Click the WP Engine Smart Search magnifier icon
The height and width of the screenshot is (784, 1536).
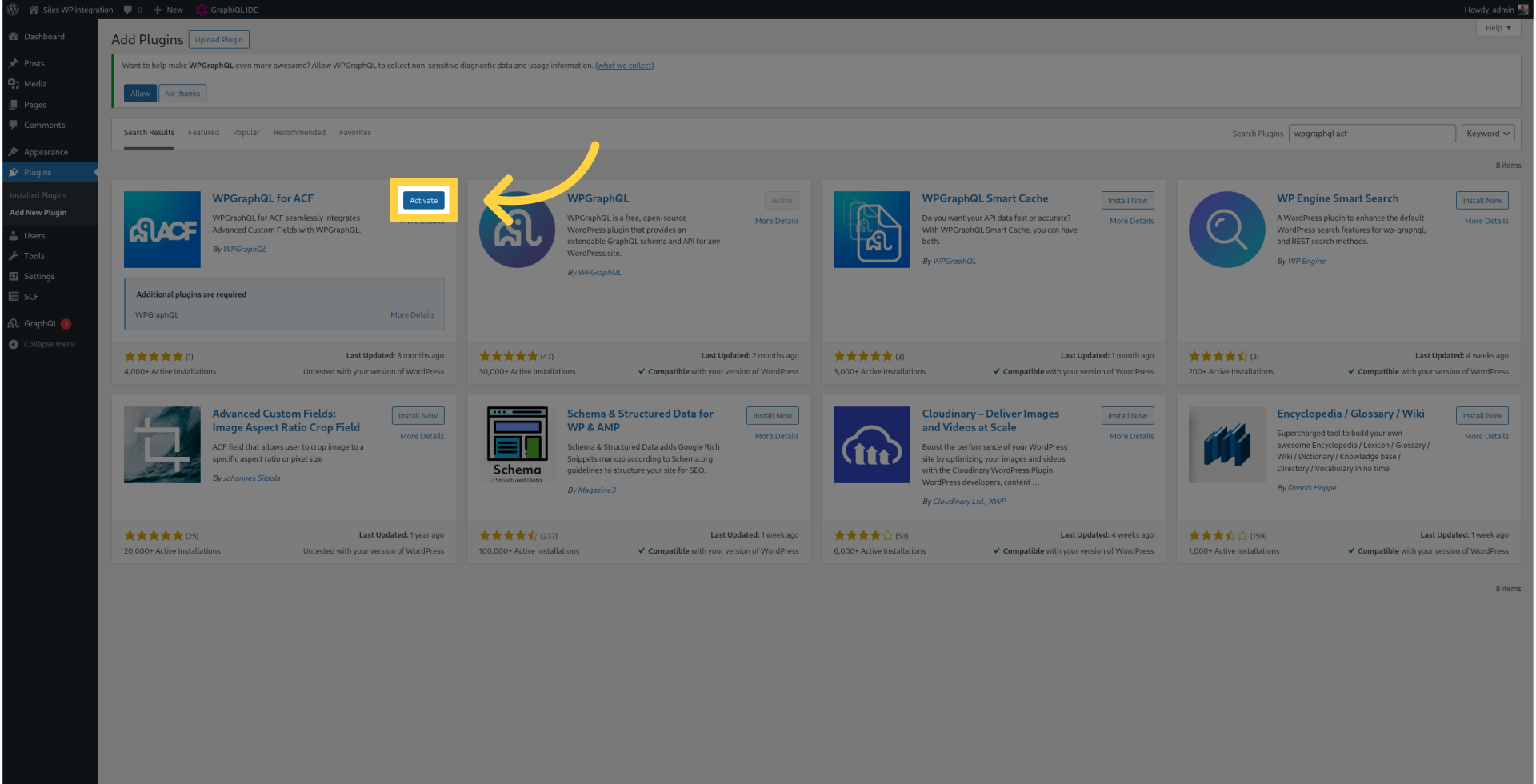tap(1227, 230)
